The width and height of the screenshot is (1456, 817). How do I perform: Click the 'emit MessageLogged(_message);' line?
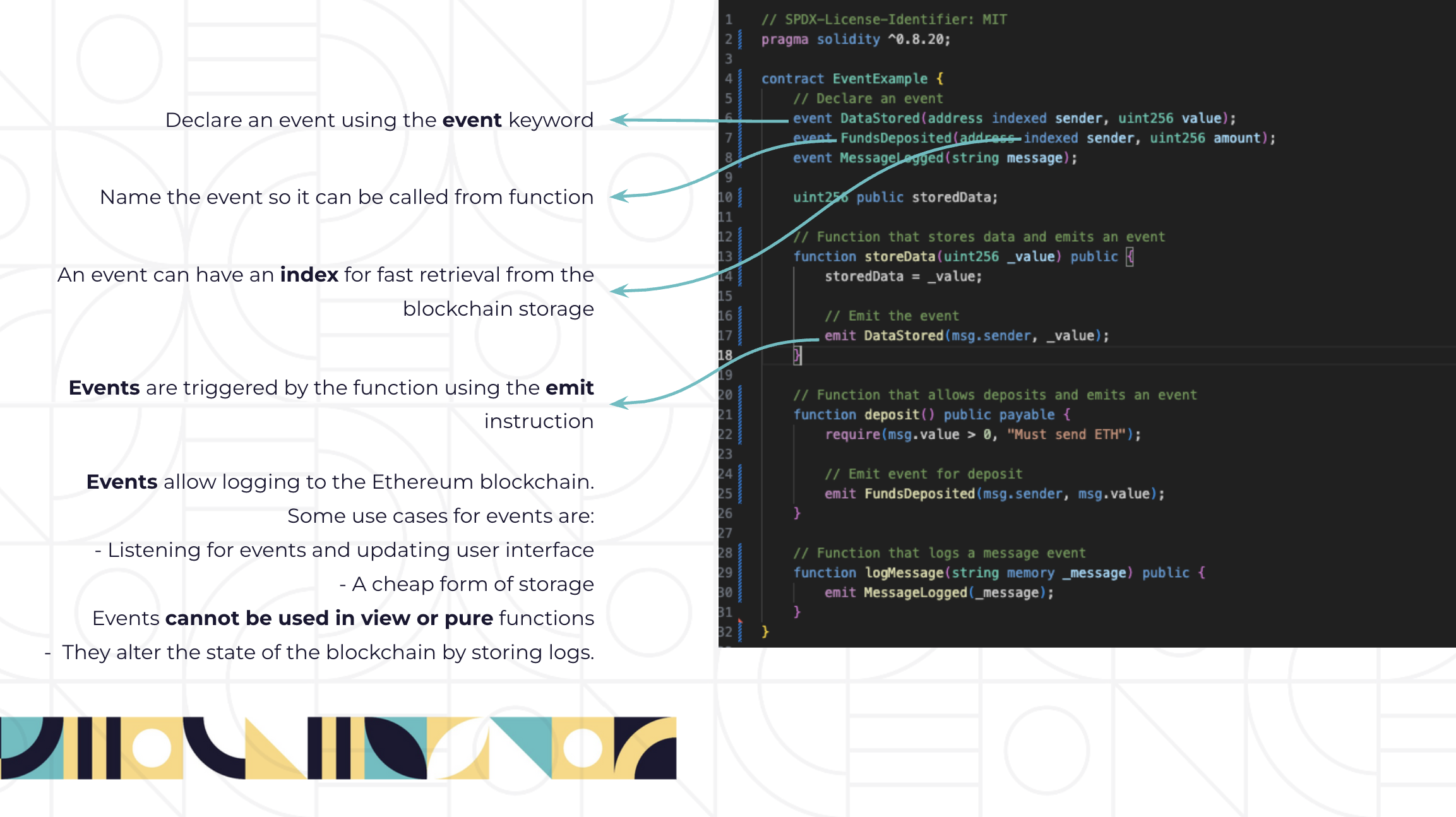pos(940,593)
